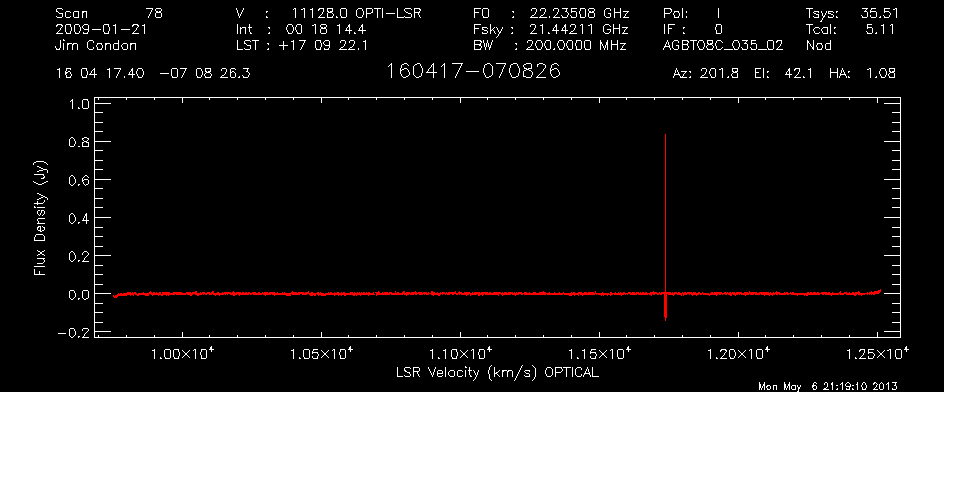Click the Nod procedure label
Screen dimensions: 962x490
coord(819,45)
